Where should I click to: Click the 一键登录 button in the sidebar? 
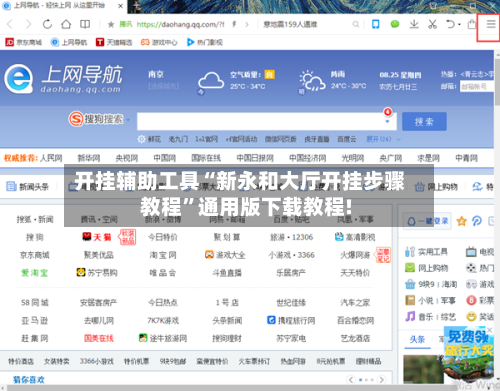pos(427,221)
